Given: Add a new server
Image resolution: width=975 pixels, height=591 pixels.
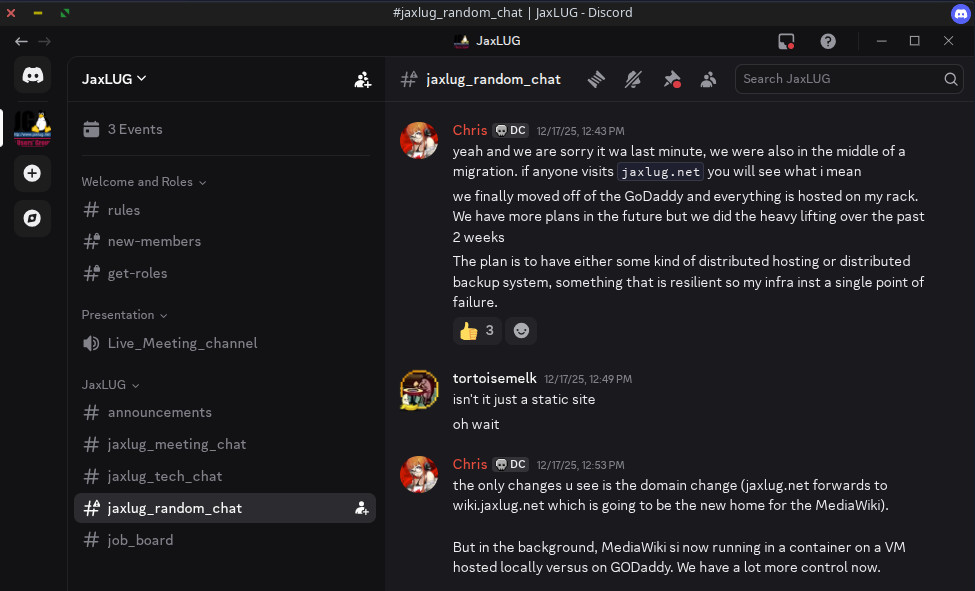Looking at the screenshot, I should [x=32, y=173].
